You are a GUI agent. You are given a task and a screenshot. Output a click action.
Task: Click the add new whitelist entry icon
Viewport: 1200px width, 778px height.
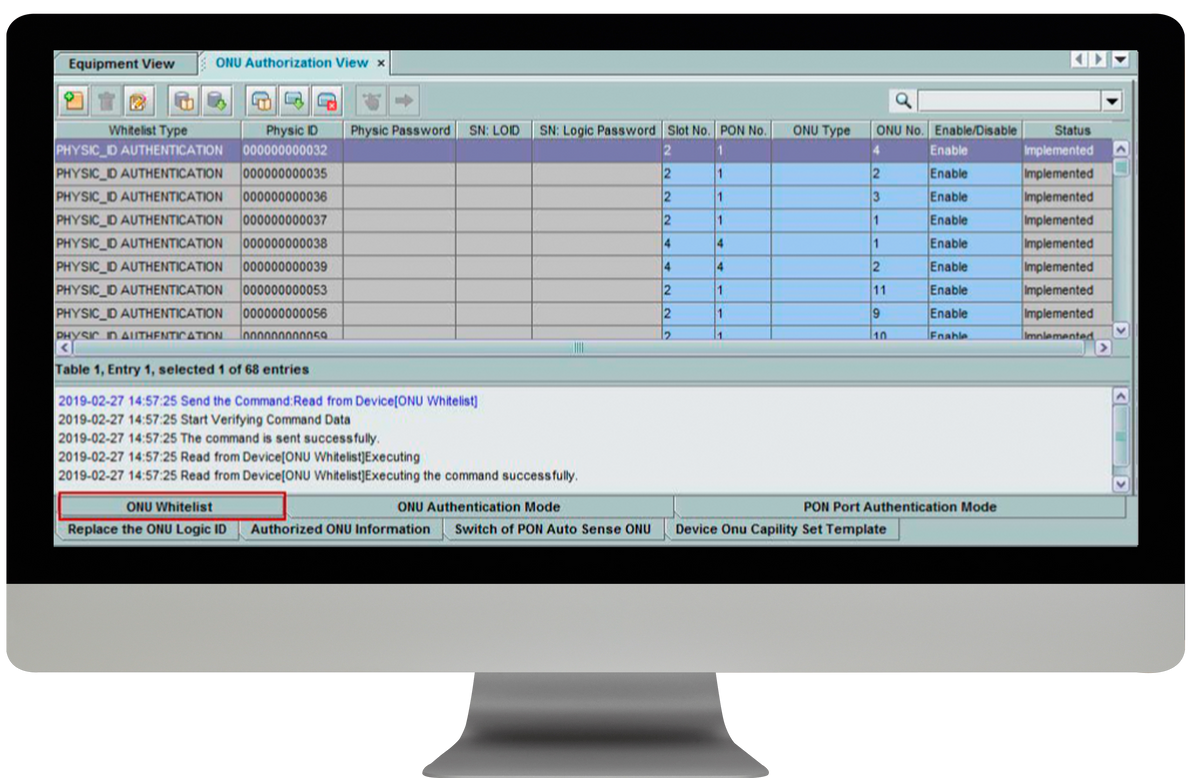click(x=73, y=100)
